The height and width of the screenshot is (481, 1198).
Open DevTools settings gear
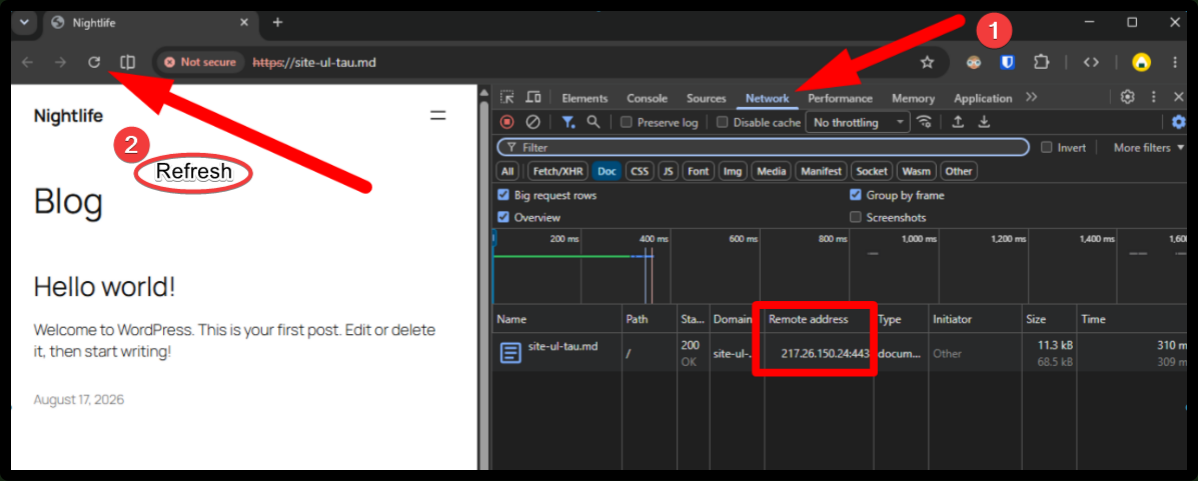coord(1128,97)
